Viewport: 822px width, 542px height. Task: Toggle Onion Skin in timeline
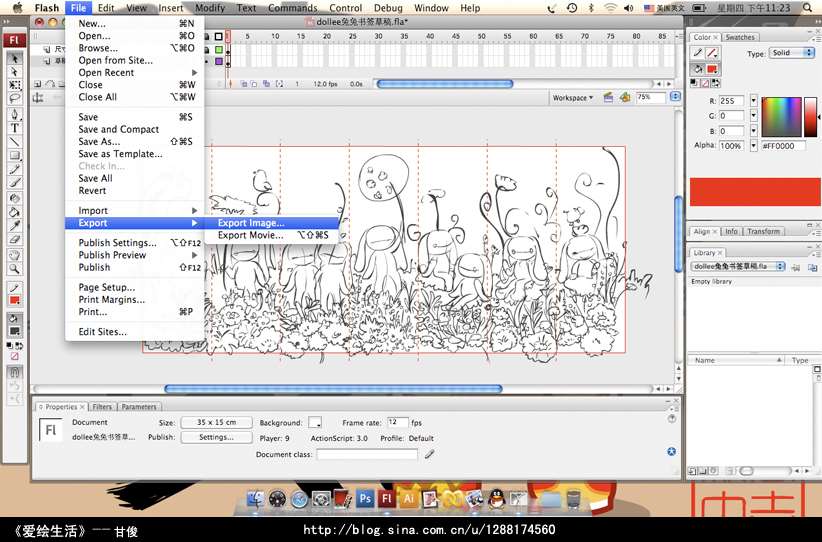pos(244,84)
